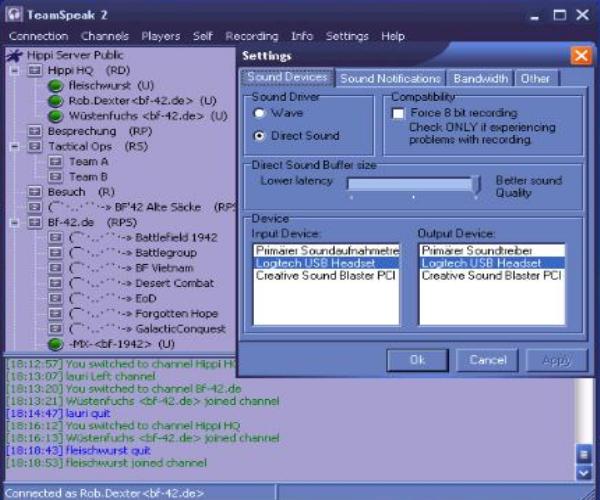The width and height of the screenshot is (600, 500).
Task: Switch to the Sound Notifications tab
Action: (390, 78)
